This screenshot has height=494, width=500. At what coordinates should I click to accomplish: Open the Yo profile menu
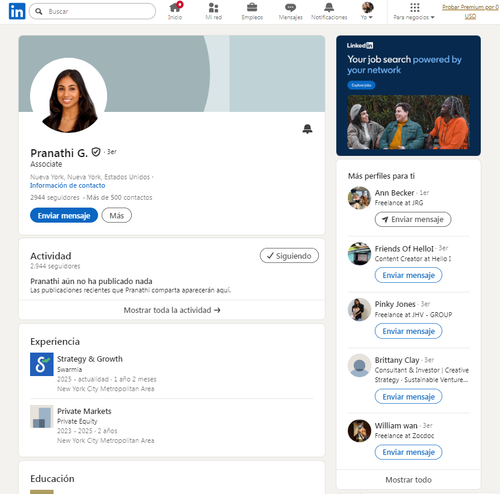point(367,11)
